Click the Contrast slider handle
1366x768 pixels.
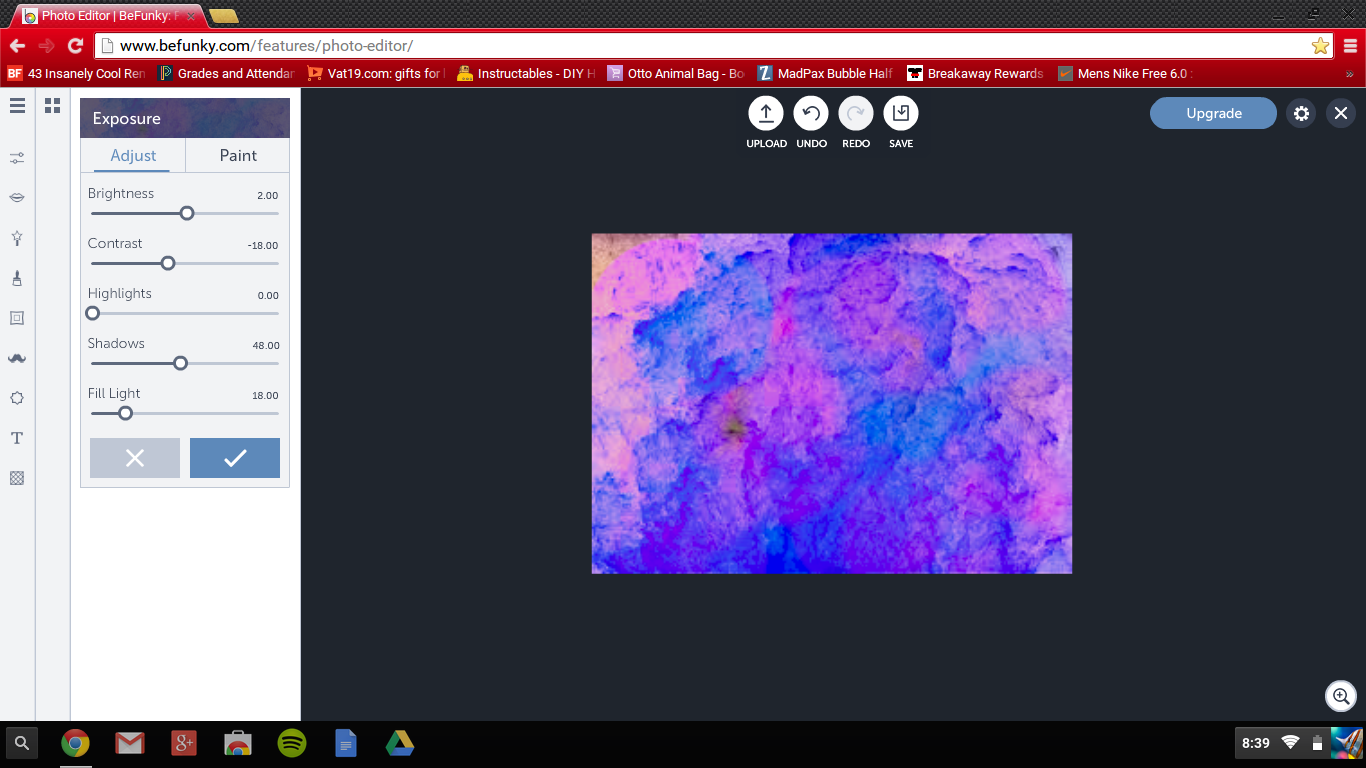[168, 263]
